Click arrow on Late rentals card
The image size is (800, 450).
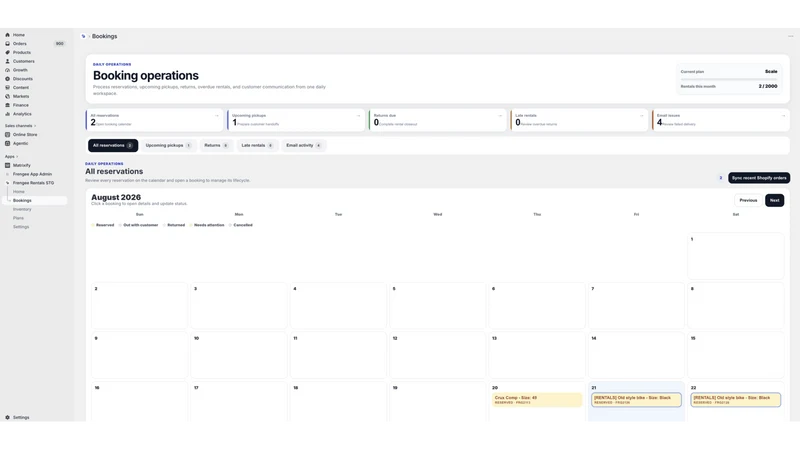[641, 115]
